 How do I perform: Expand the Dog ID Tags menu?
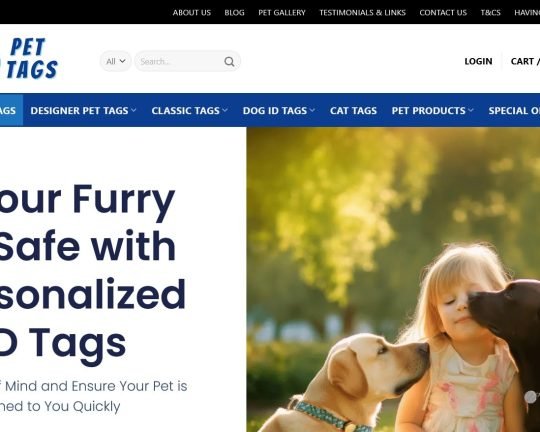coord(279,111)
